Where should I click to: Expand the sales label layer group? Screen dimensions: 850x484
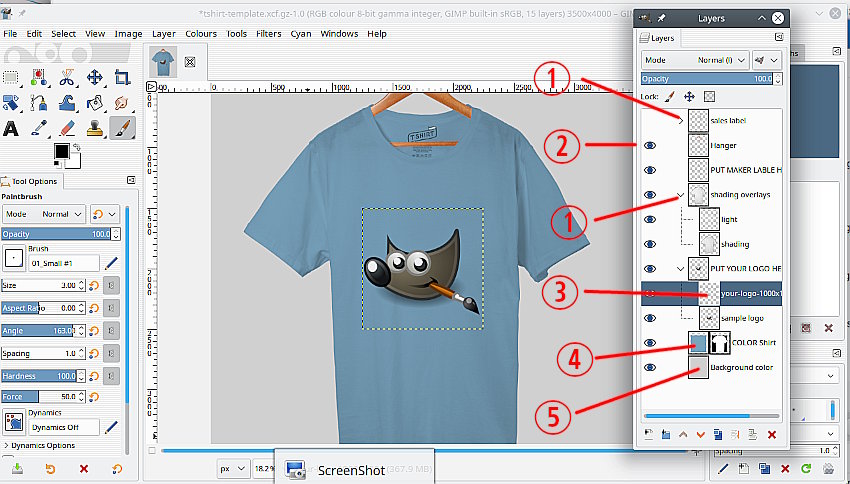pos(681,120)
